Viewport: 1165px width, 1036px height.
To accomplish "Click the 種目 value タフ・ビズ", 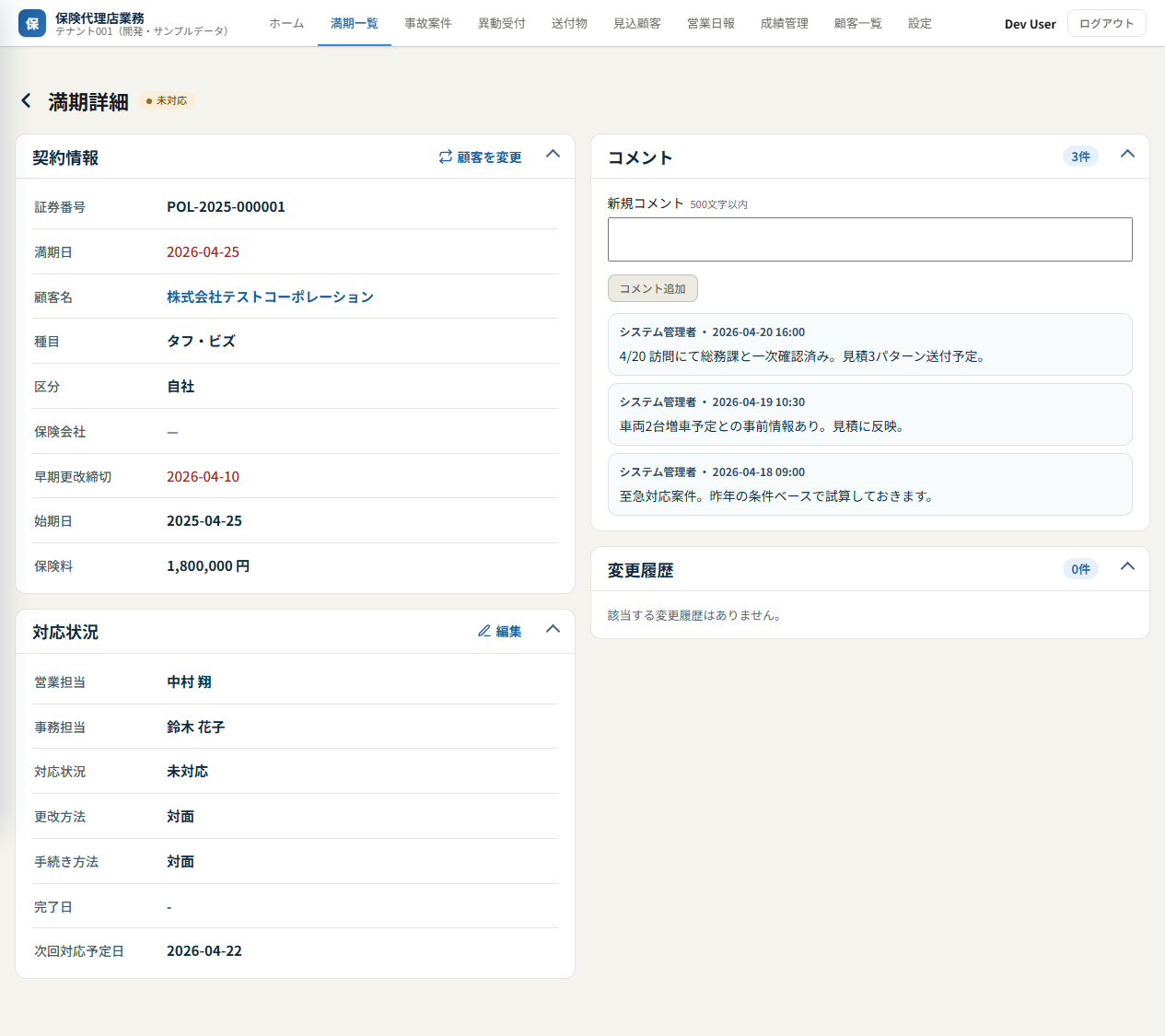I will click(x=201, y=342).
